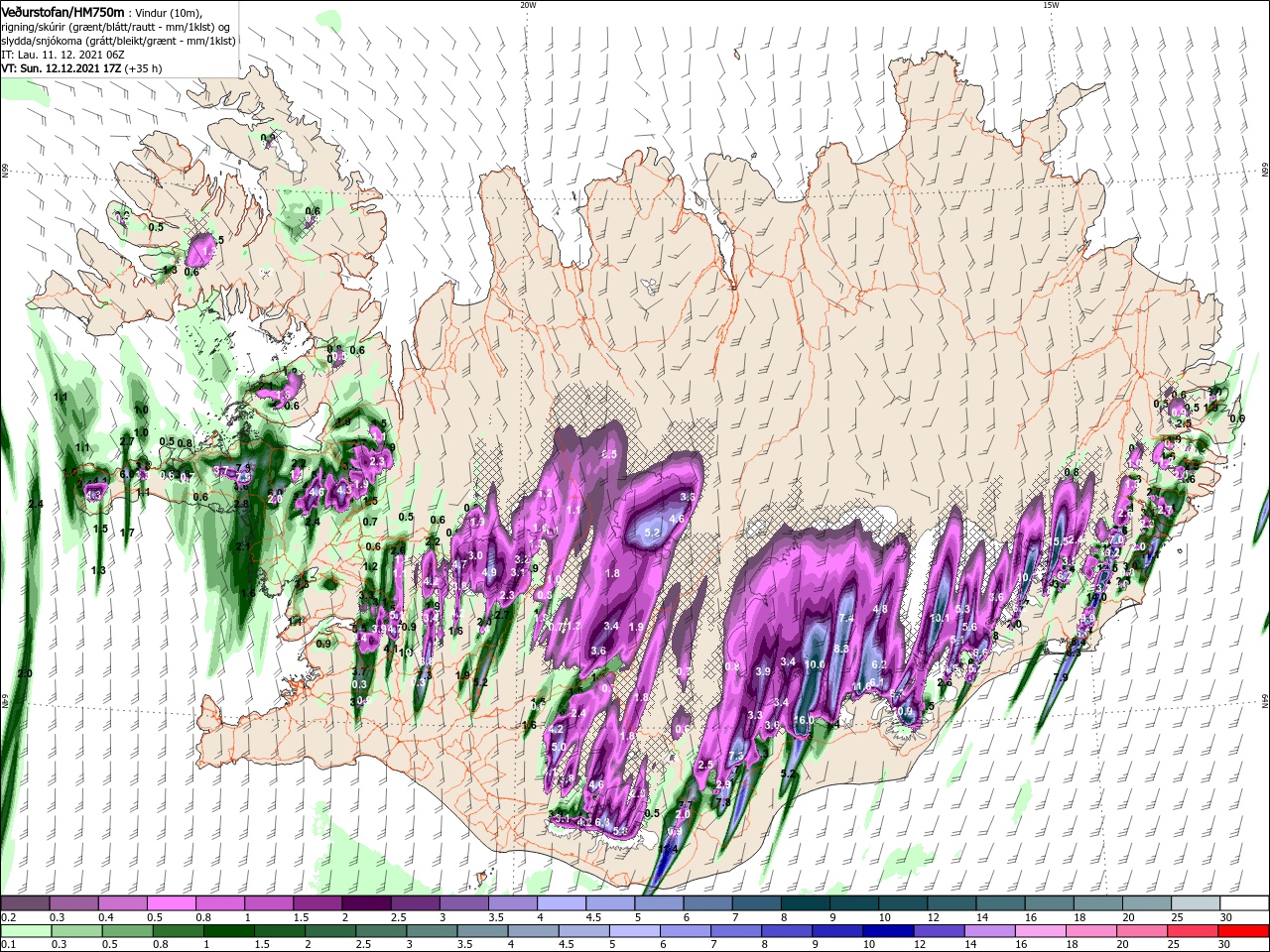The image size is (1270, 952).
Task: Click the 'rigning/skúrir' legend description line
Action: pos(117,27)
